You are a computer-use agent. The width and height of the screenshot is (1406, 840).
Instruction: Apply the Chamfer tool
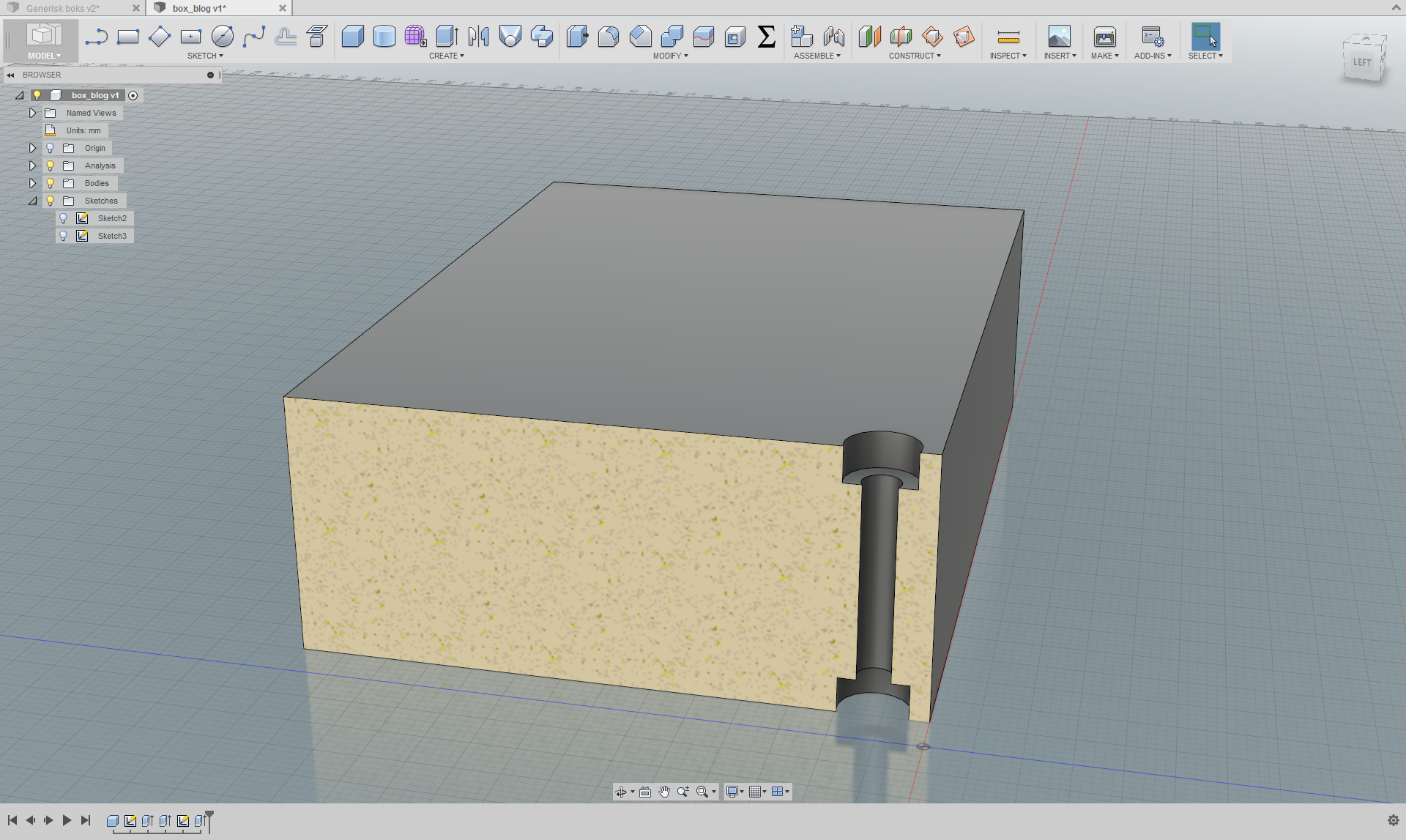[641, 36]
